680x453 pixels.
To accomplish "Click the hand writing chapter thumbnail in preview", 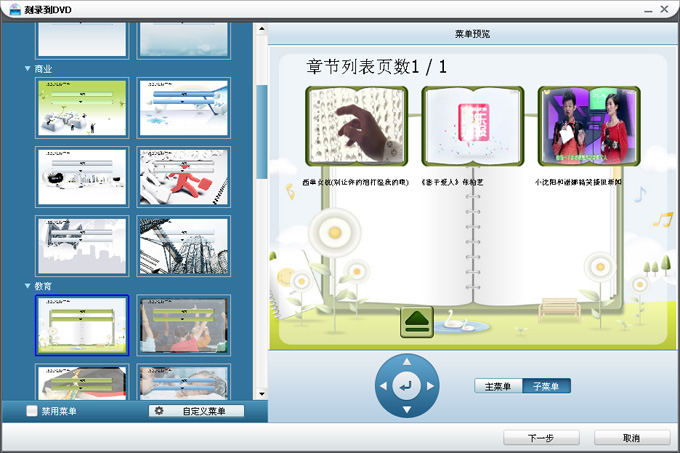I will pyautogui.click(x=356, y=126).
